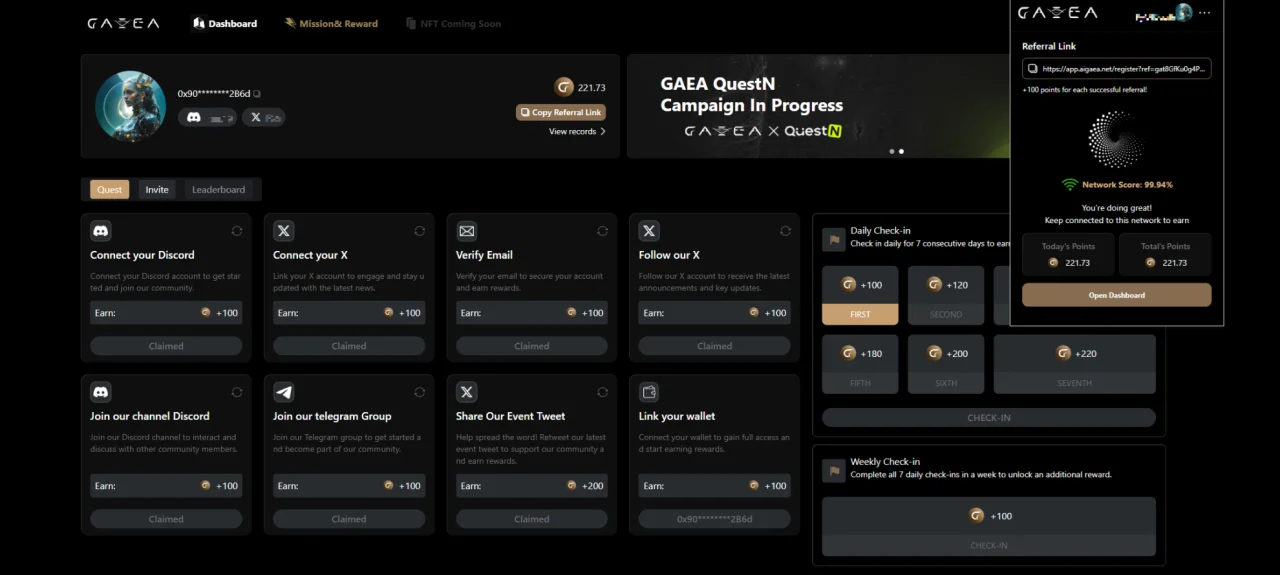Click the wallet icon on the Link your wallet card
Screen dimensions: 1280x575
[x=650, y=392]
